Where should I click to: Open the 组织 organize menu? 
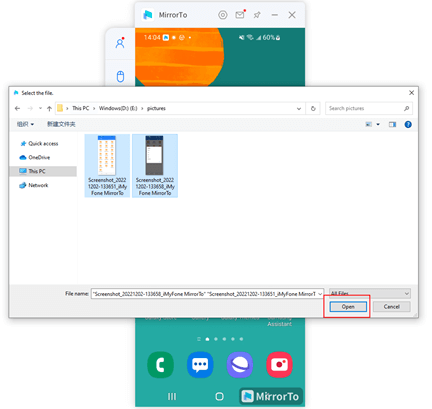25,124
